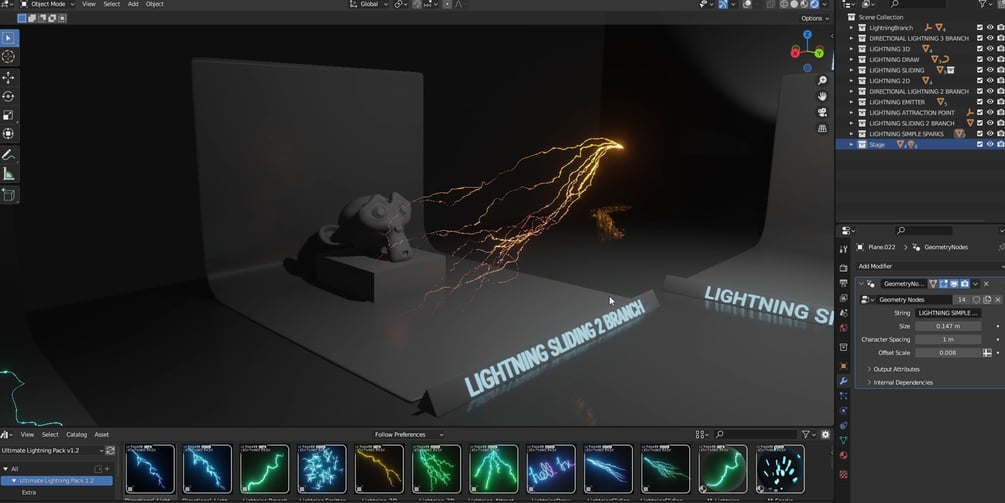Toggle camera view with camera gizmo icon
The height and width of the screenshot is (503, 1005).
(822, 112)
